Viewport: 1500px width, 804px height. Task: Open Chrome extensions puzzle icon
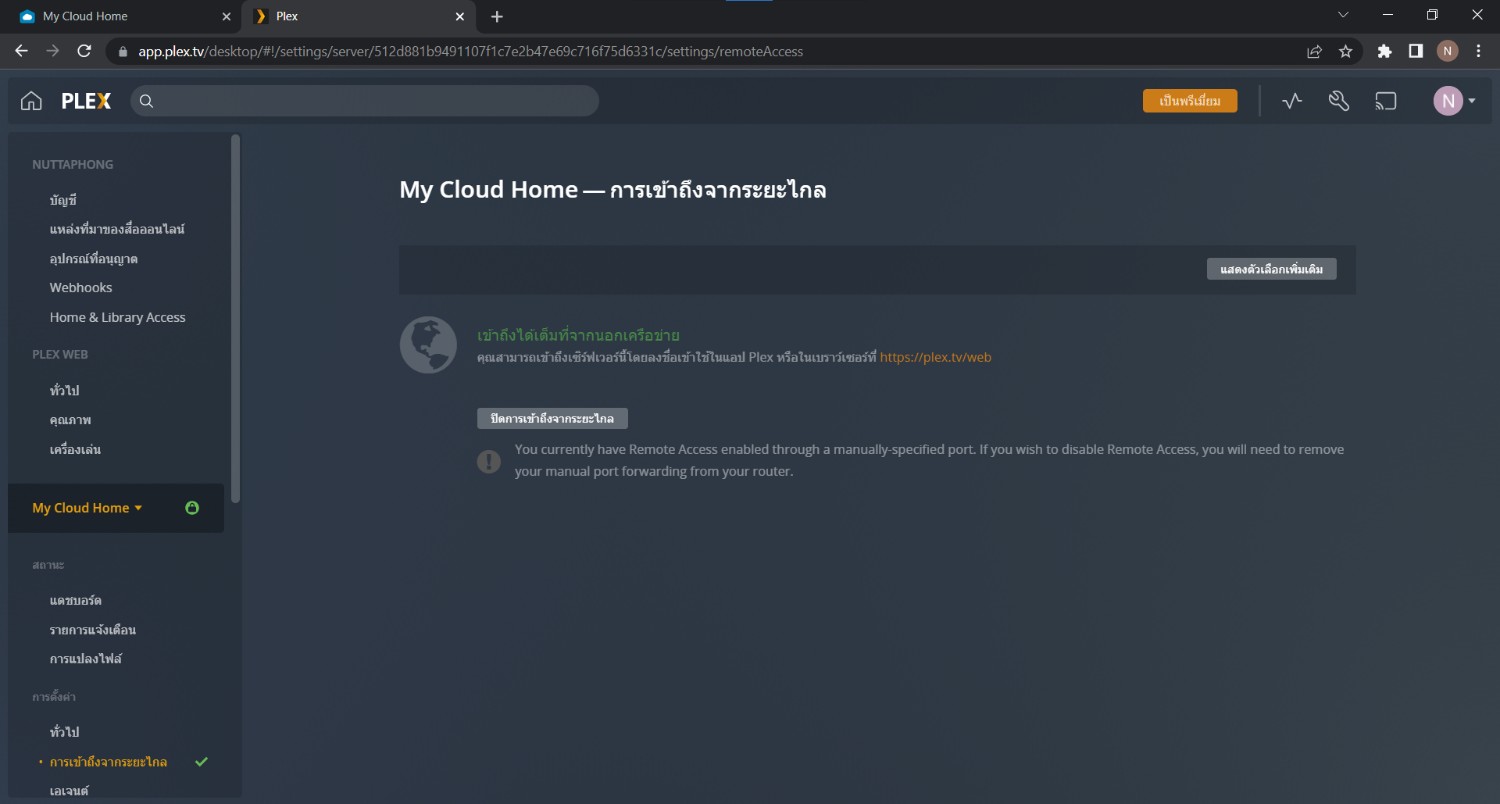tap(1385, 51)
